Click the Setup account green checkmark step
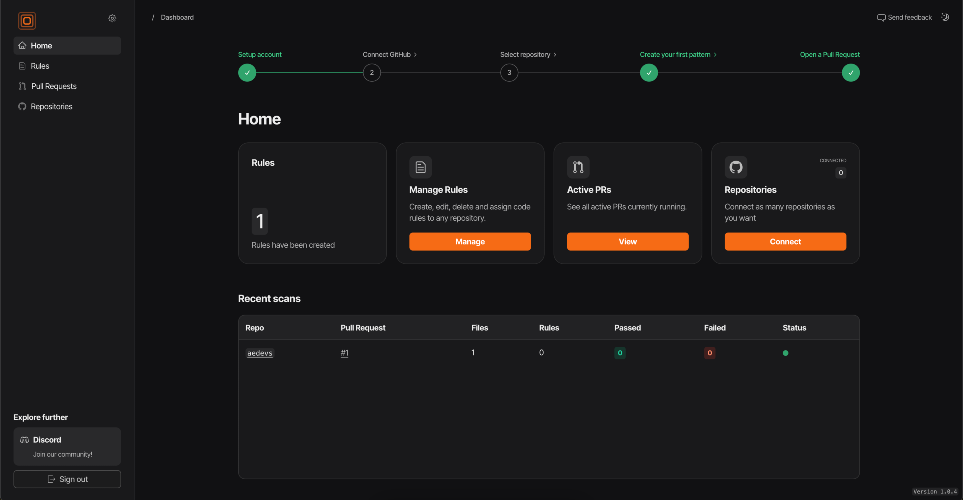 point(247,72)
